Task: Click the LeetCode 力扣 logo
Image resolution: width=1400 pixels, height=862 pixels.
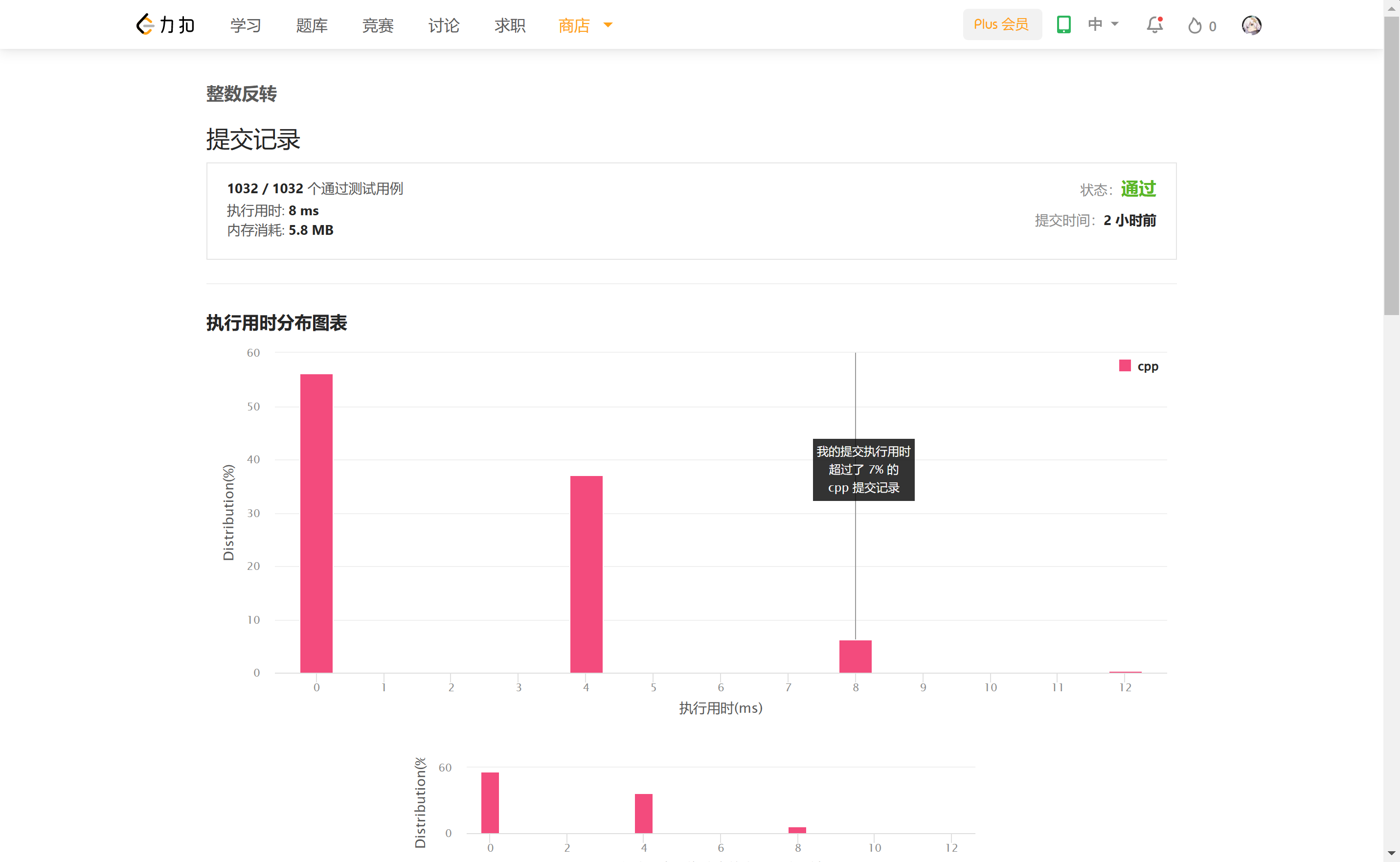Action: coord(165,24)
